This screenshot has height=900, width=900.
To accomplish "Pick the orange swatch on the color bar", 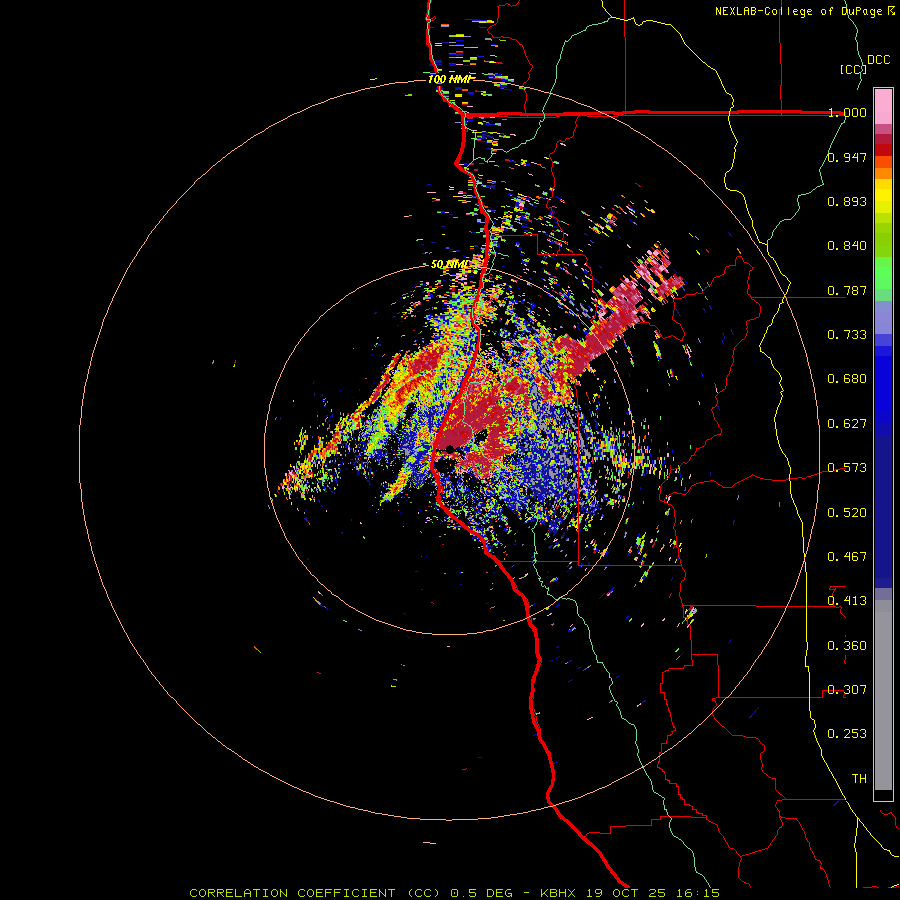I will pos(883,173).
